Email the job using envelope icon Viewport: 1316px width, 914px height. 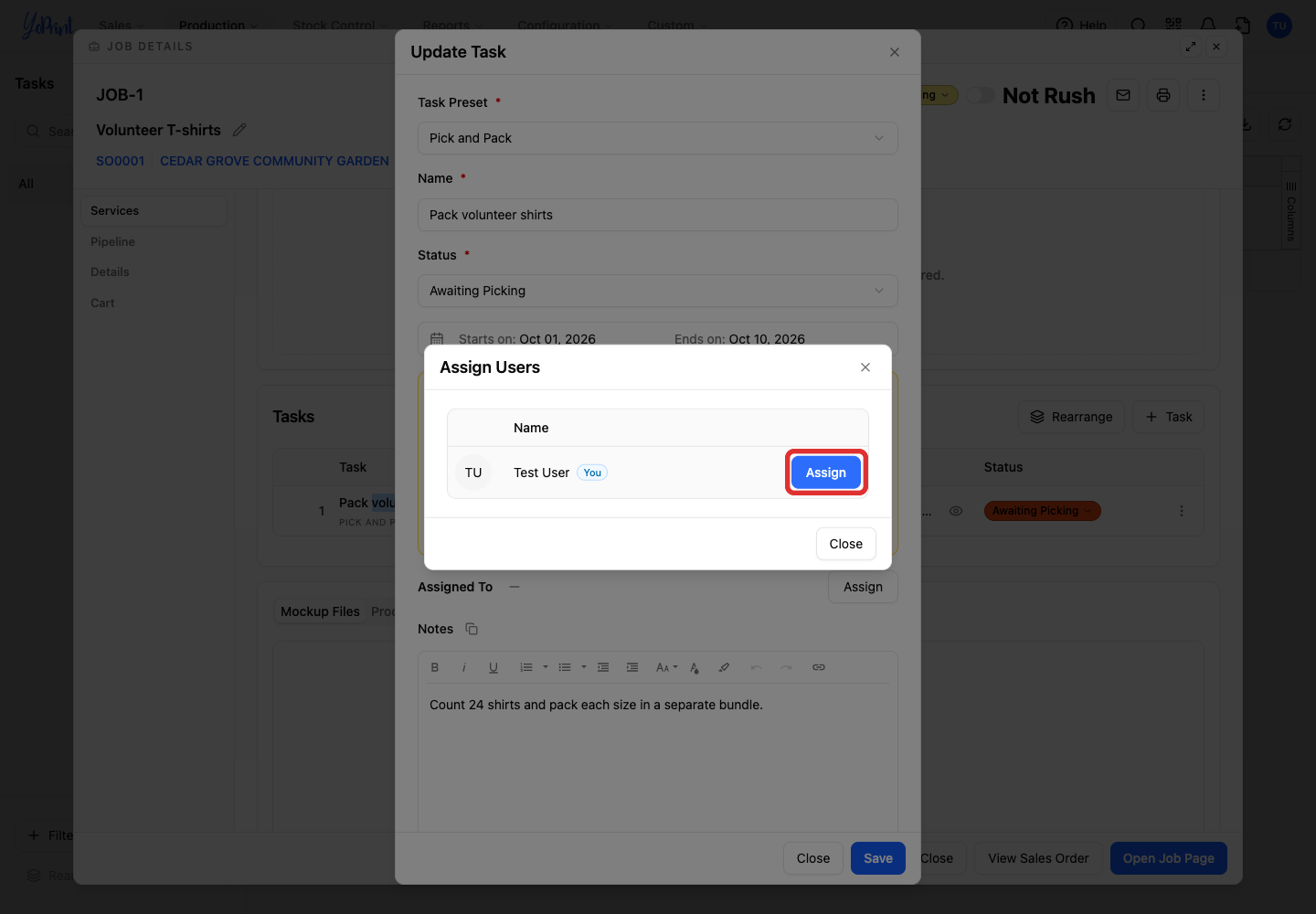point(1123,95)
